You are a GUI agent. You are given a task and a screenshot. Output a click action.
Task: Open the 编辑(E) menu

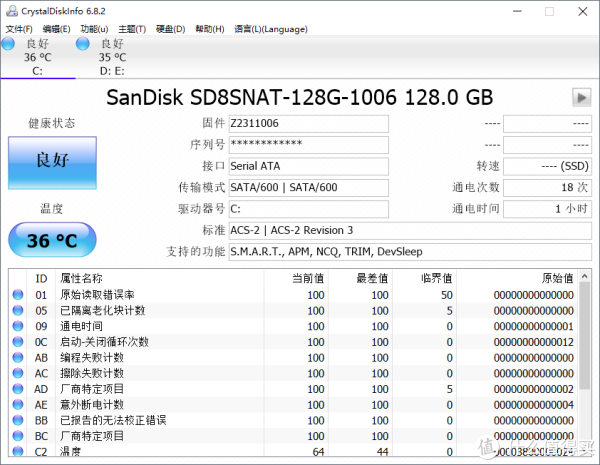click(57, 29)
